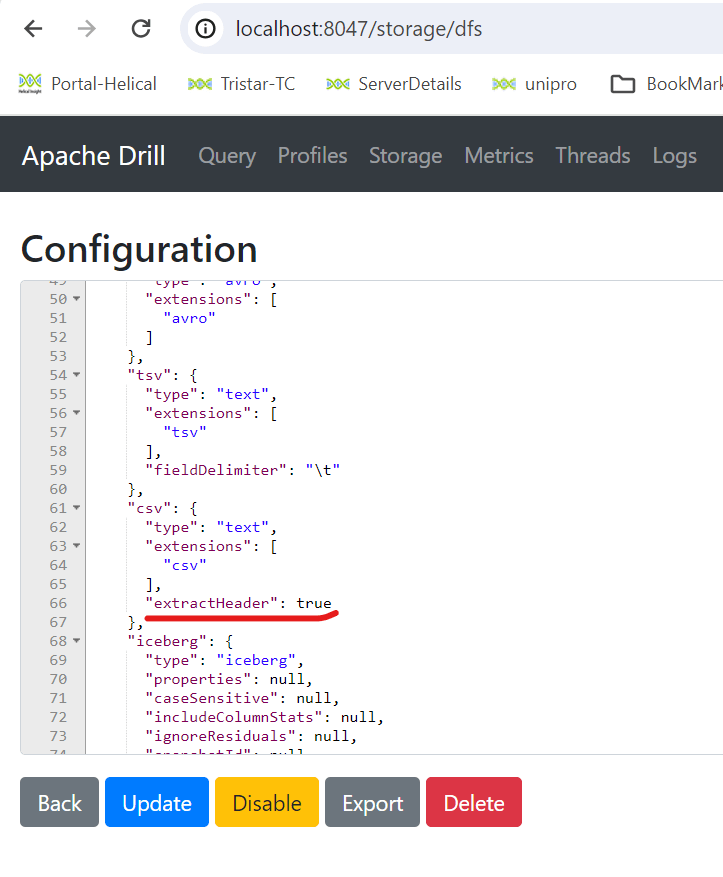Click the "properties" key on line 70

(x=198, y=680)
